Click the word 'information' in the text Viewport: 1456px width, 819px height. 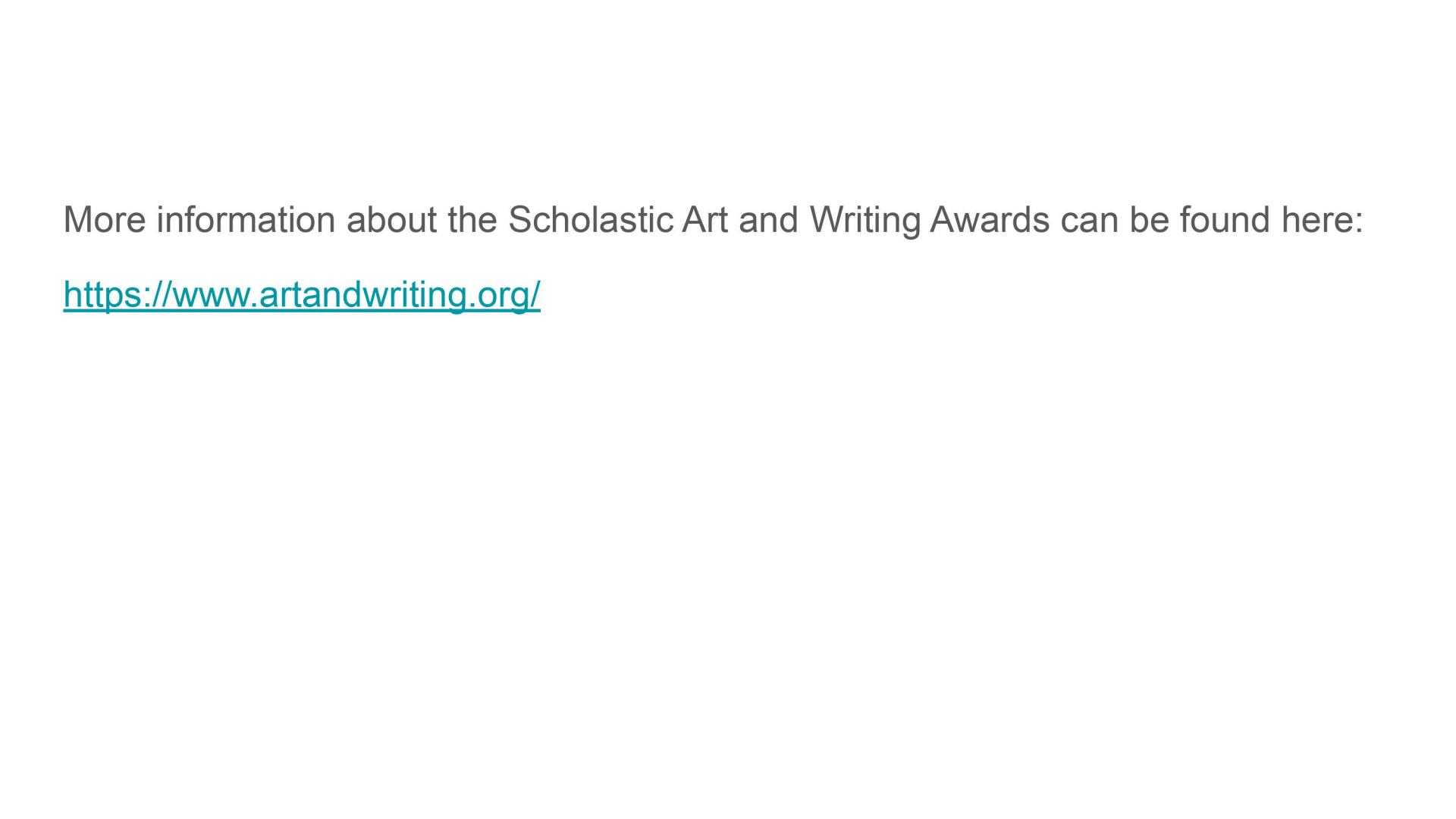[x=246, y=220]
